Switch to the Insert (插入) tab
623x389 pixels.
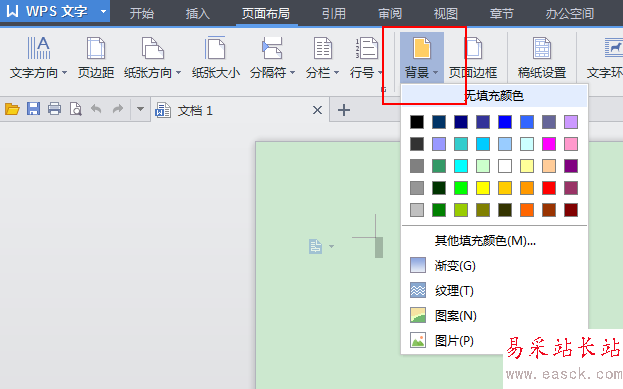pyautogui.click(x=197, y=14)
